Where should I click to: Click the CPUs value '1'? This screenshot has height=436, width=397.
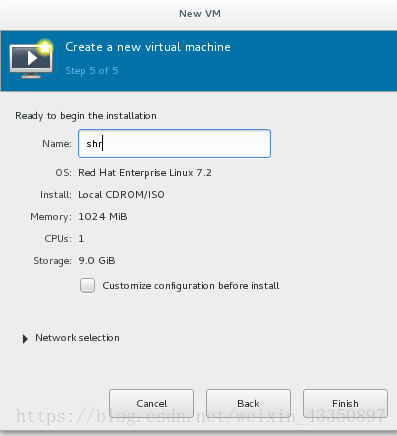[81, 239]
